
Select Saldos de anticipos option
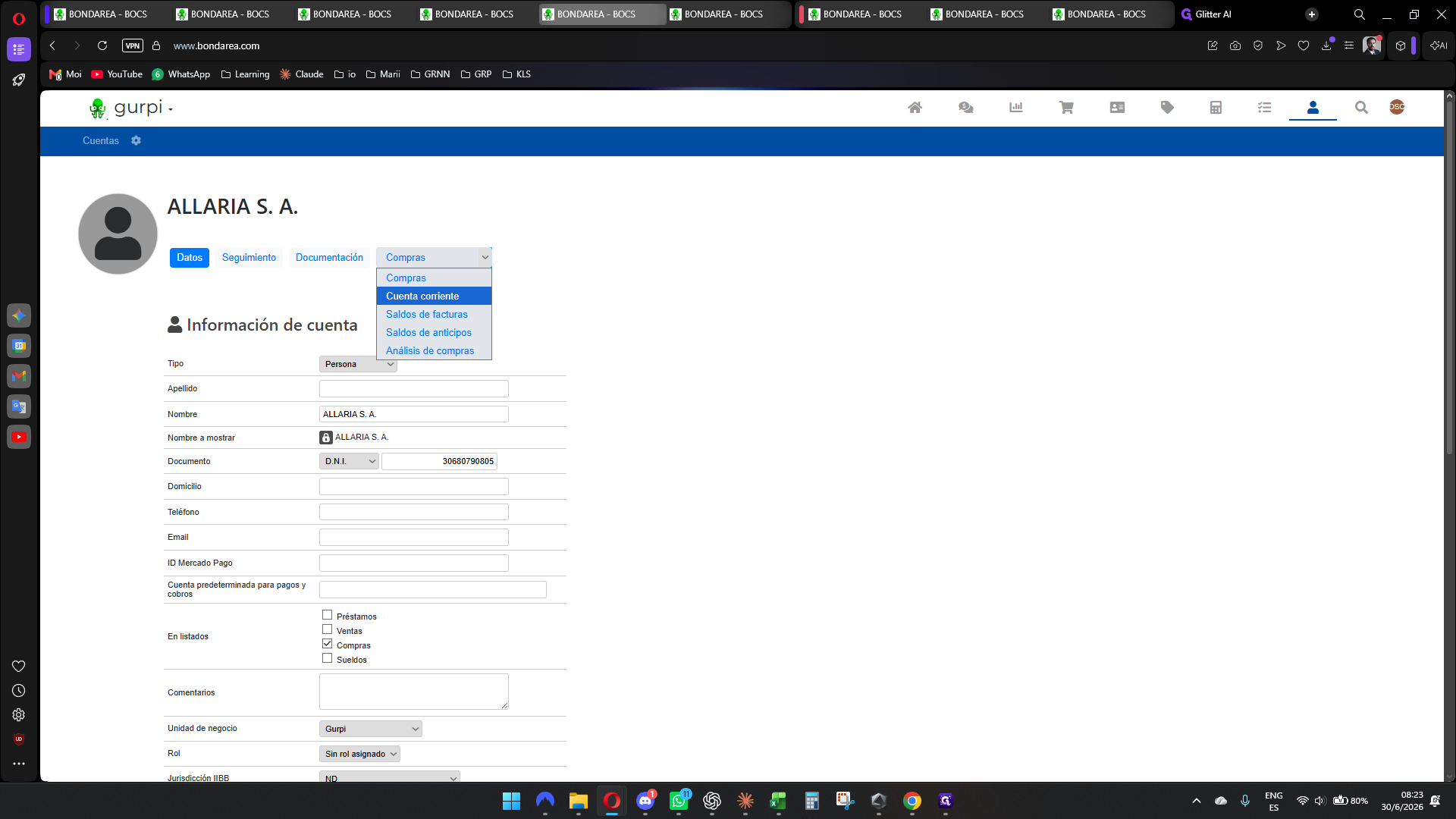point(434,333)
